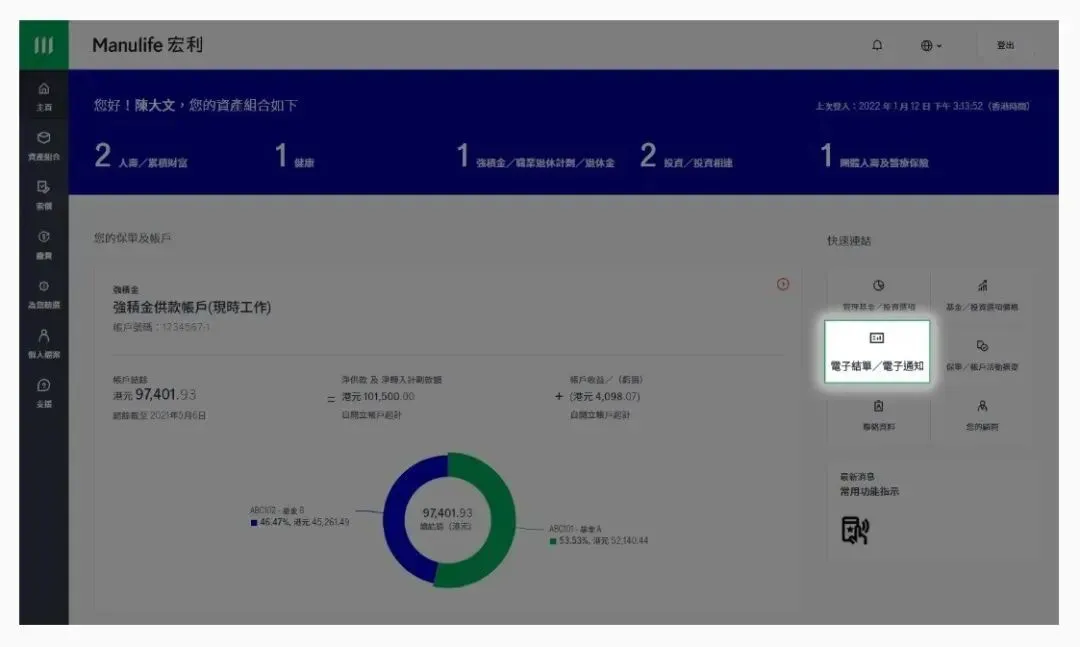Select the 1 健康 category

point(294,156)
